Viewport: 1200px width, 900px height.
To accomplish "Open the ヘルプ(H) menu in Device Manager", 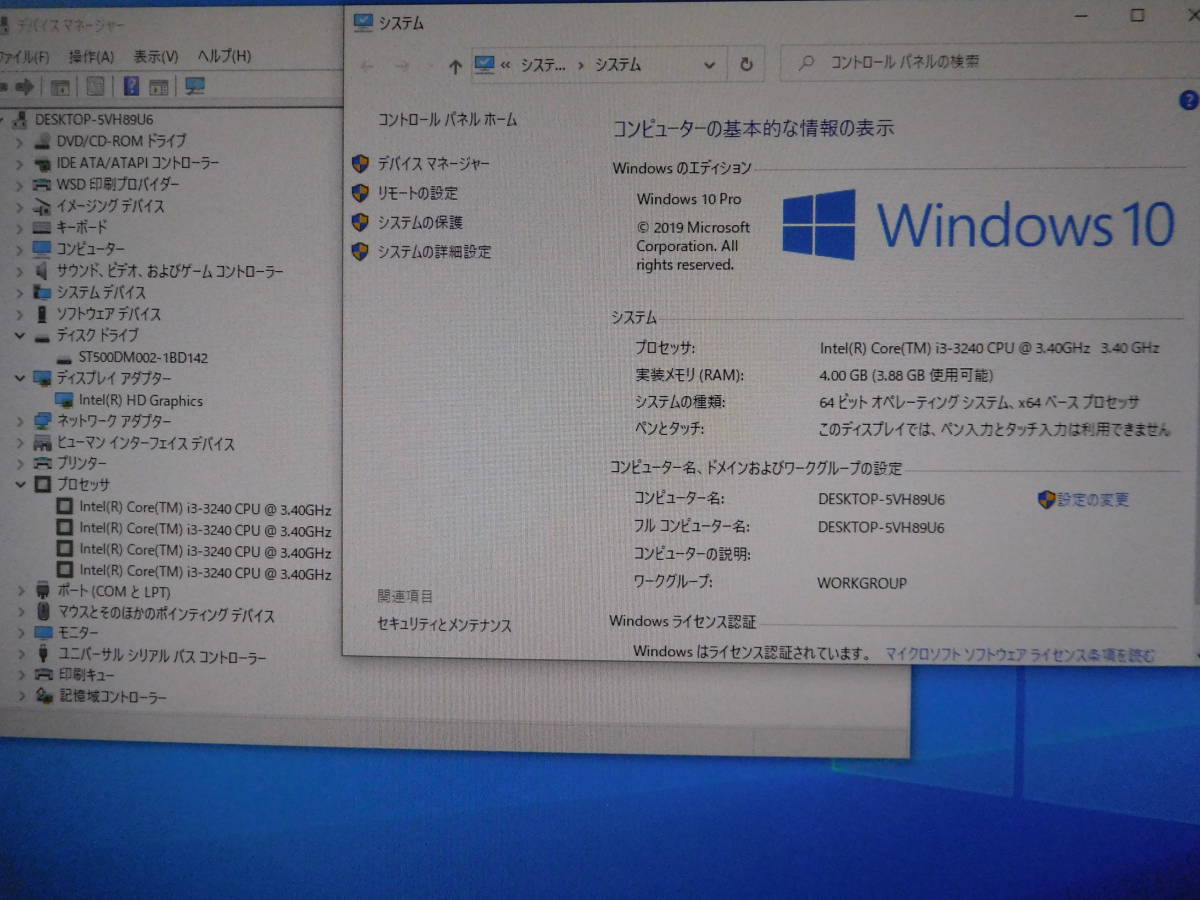I will pyautogui.click(x=224, y=56).
